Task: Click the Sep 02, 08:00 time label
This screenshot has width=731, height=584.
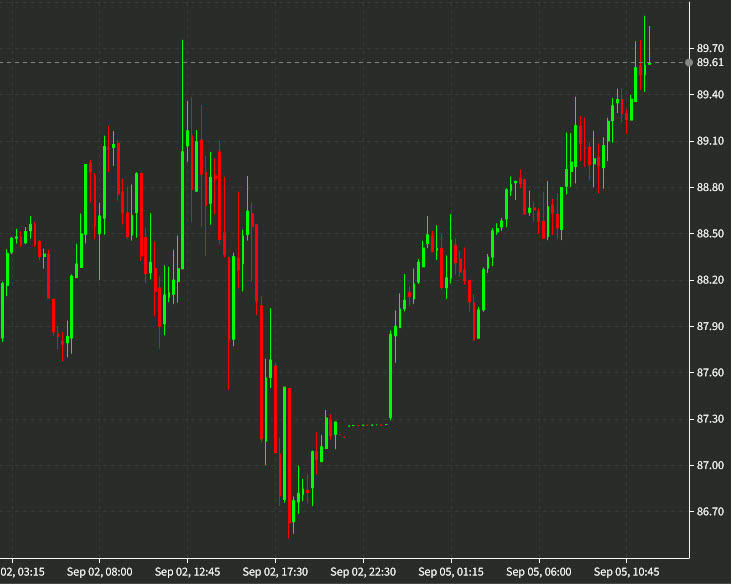Action: pyautogui.click(x=101, y=572)
